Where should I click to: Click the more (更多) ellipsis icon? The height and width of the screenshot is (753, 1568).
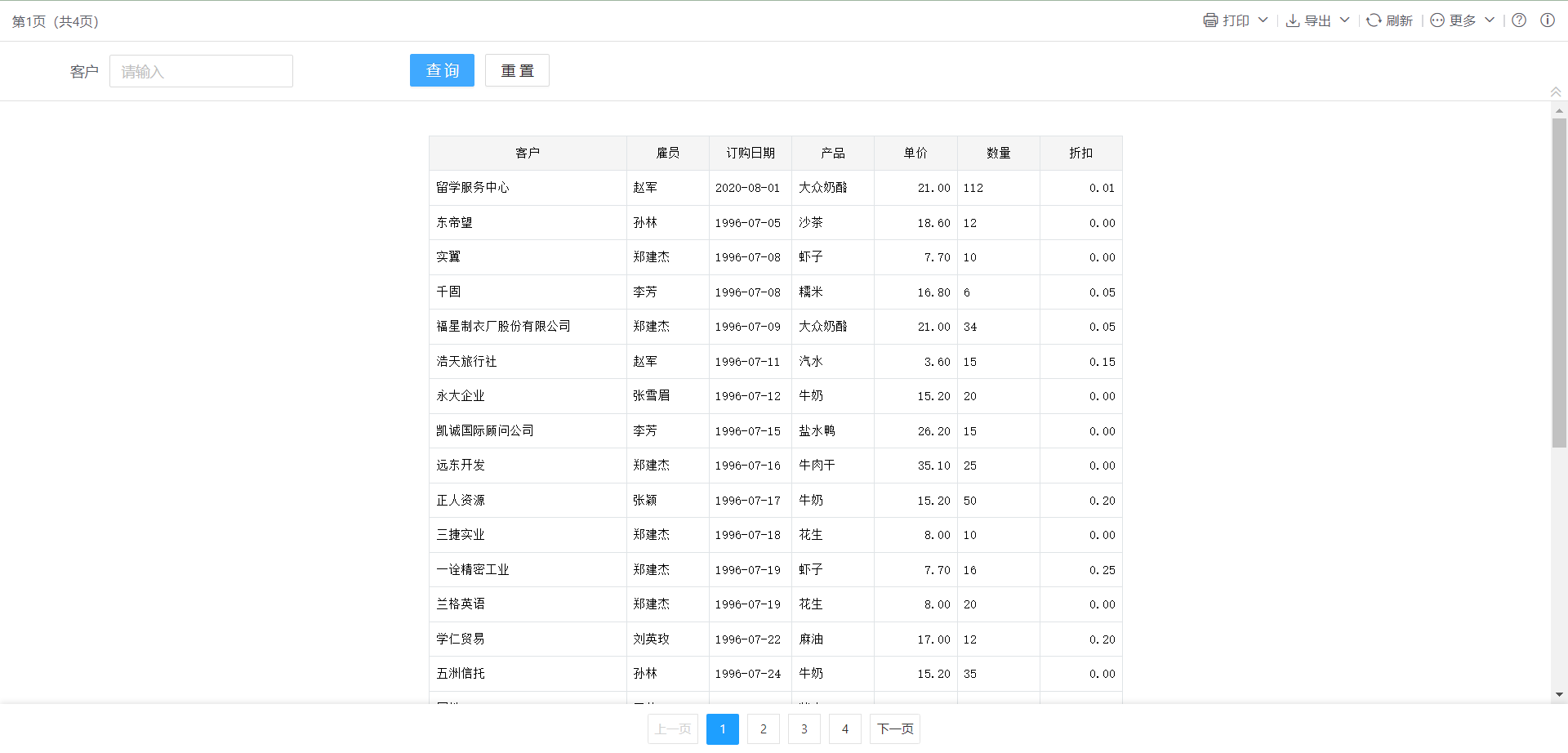coord(1437,20)
